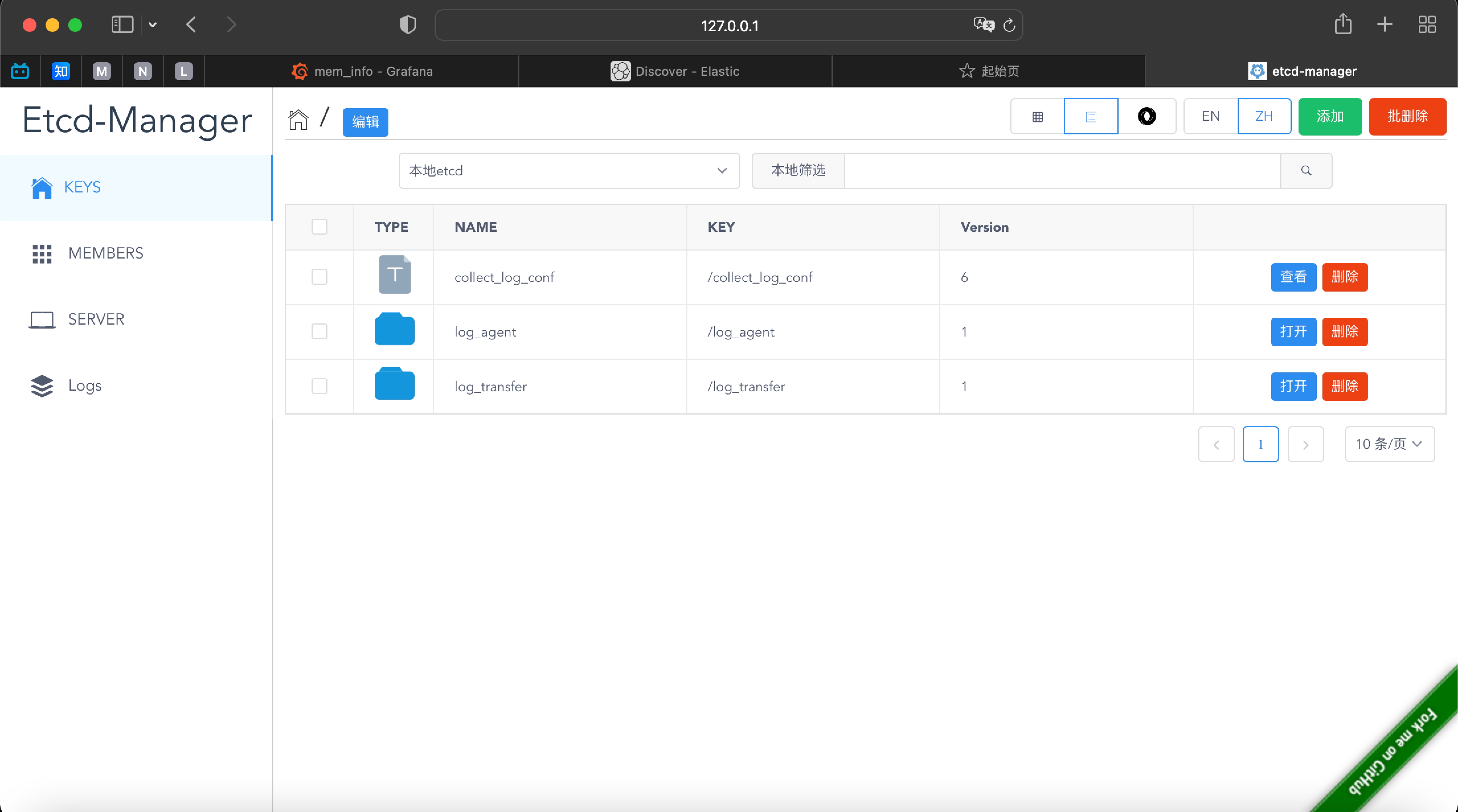Screen dimensions: 1458x812
Task: Click the browser share icon
Action: [x=1343, y=25]
